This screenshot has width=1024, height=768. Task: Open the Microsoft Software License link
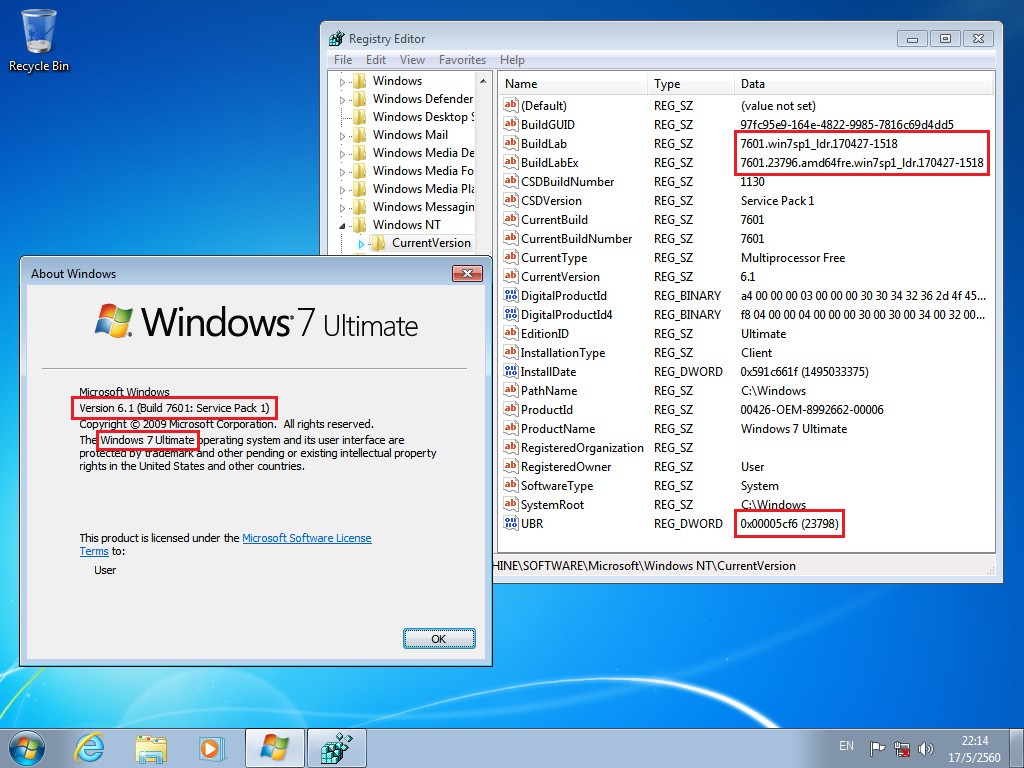pyautogui.click(x=307, y=537)
